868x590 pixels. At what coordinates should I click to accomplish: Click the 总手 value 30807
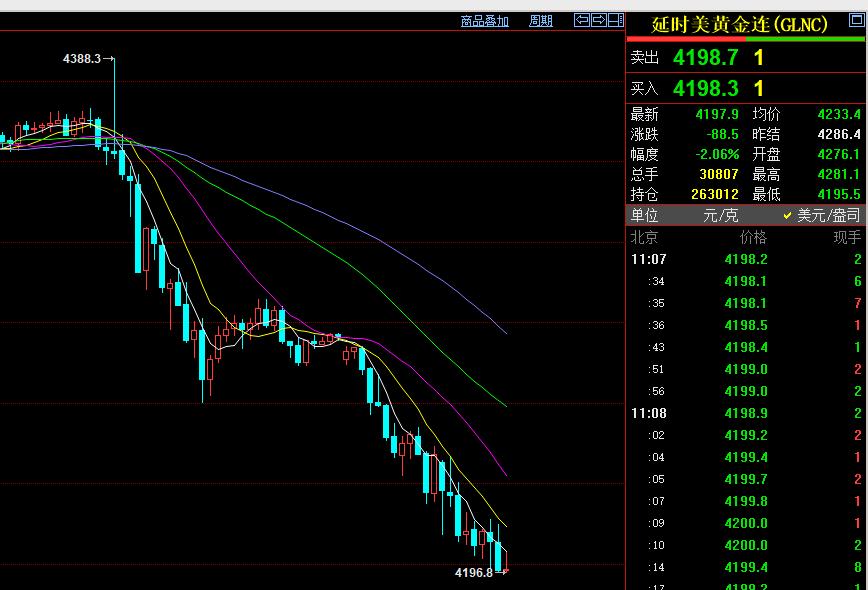coord(719,174)
